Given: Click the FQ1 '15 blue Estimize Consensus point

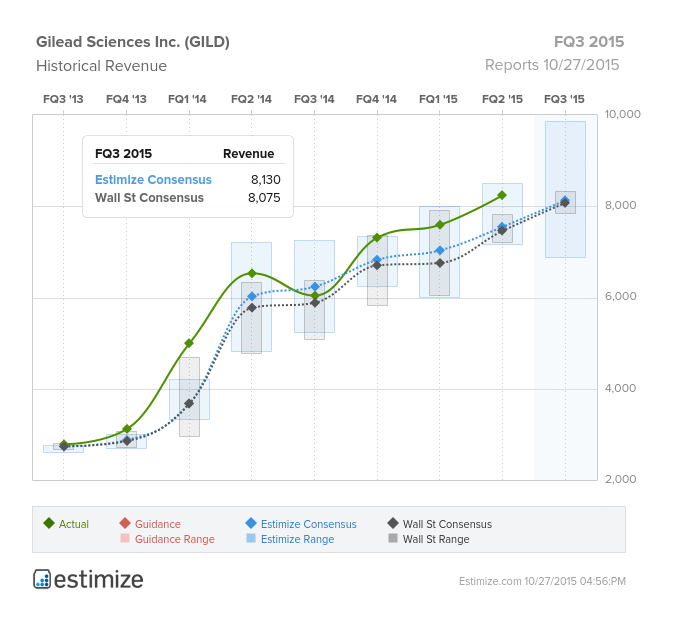Looking at the screenshot, I should 440,250.
